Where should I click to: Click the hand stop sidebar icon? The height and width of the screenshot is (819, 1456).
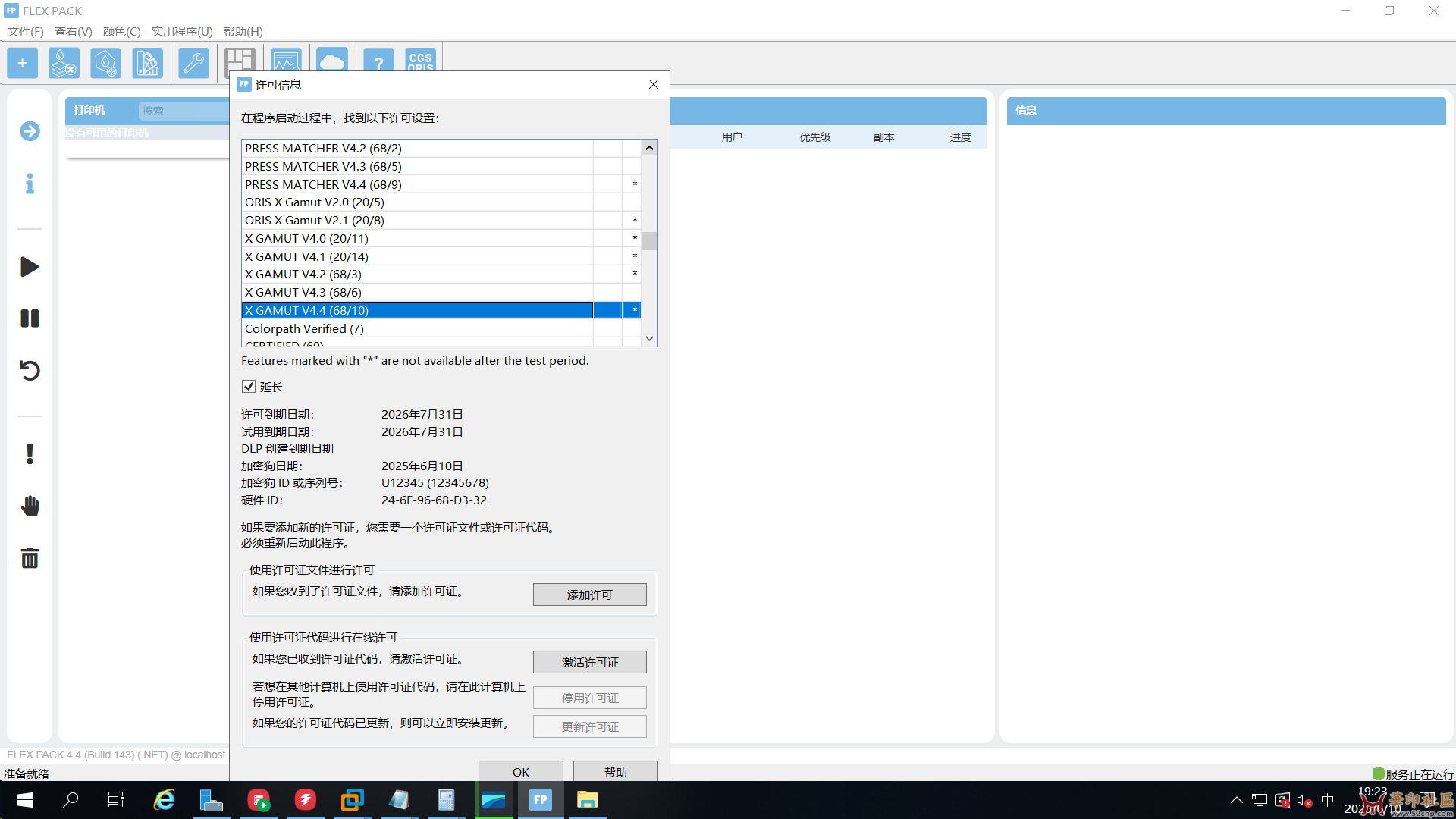click(x=30, y=506)
